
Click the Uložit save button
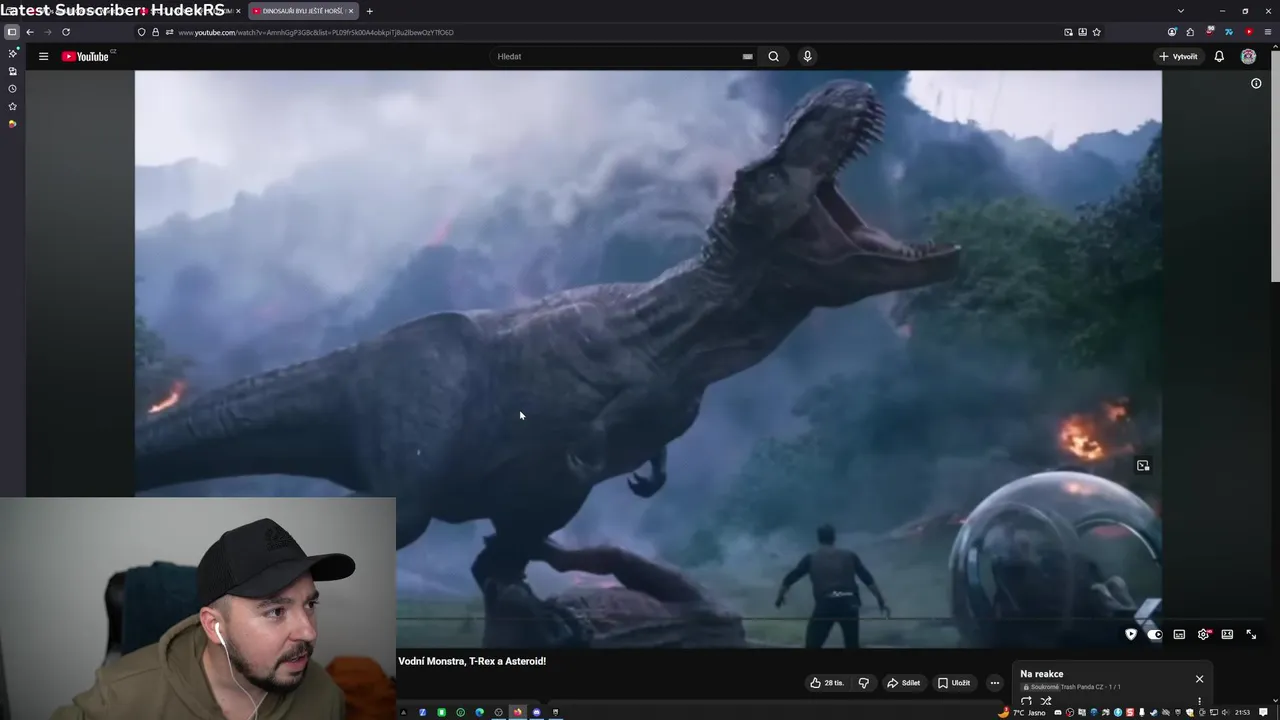pos(954,683)
